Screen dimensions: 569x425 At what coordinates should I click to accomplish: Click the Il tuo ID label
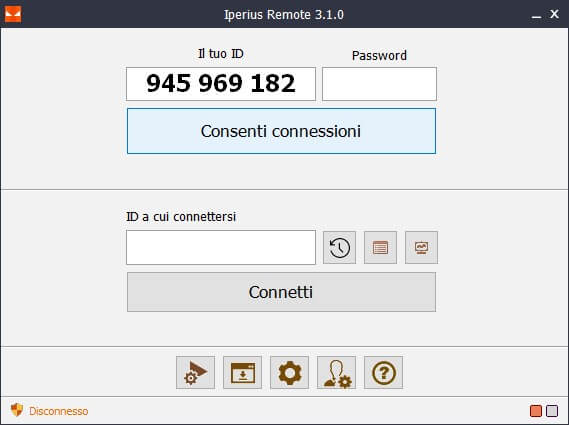[221, 54]
